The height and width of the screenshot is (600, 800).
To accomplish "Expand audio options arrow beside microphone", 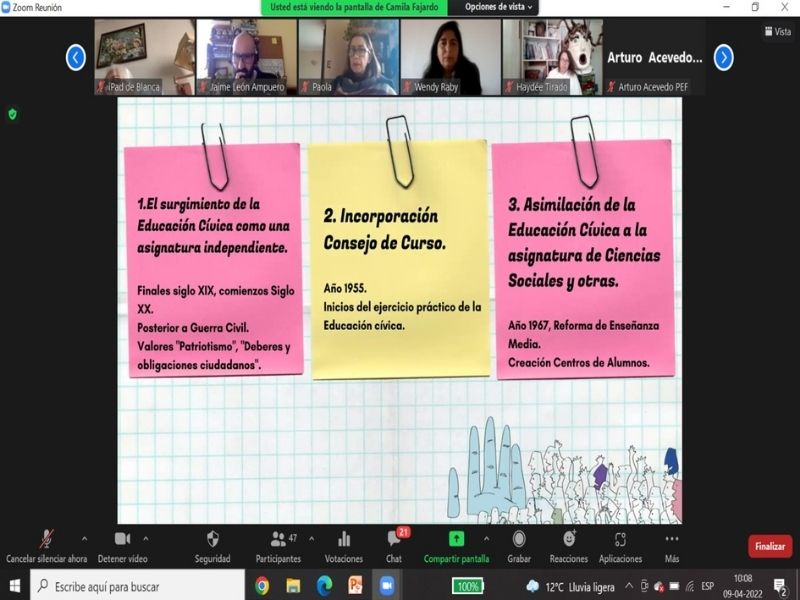I will (84, 539).
